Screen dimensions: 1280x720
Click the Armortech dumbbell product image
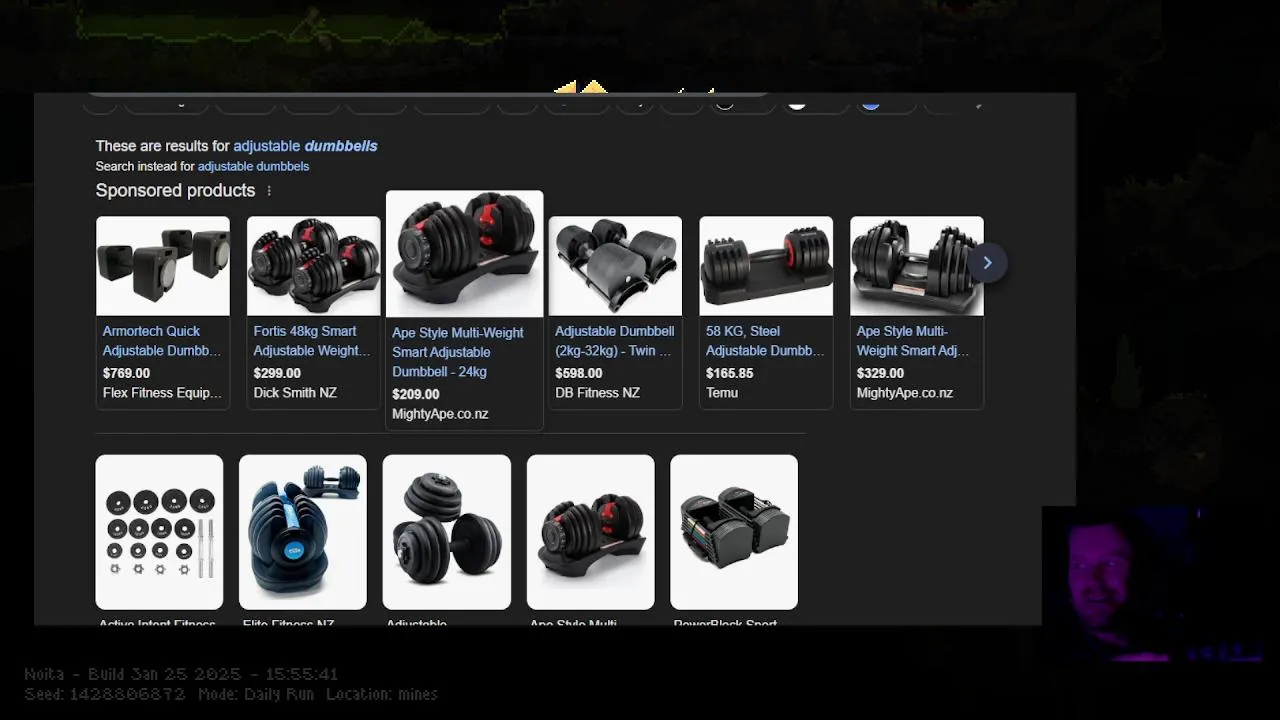[x=163, y=266]
